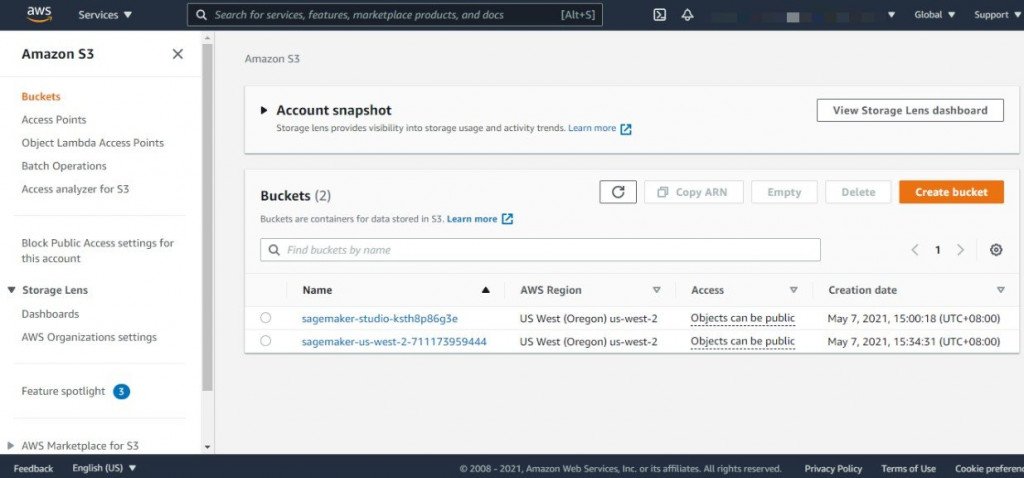Open Batch Operations in sidebar
Screen dimensions: 1024x478
[64, 166]
